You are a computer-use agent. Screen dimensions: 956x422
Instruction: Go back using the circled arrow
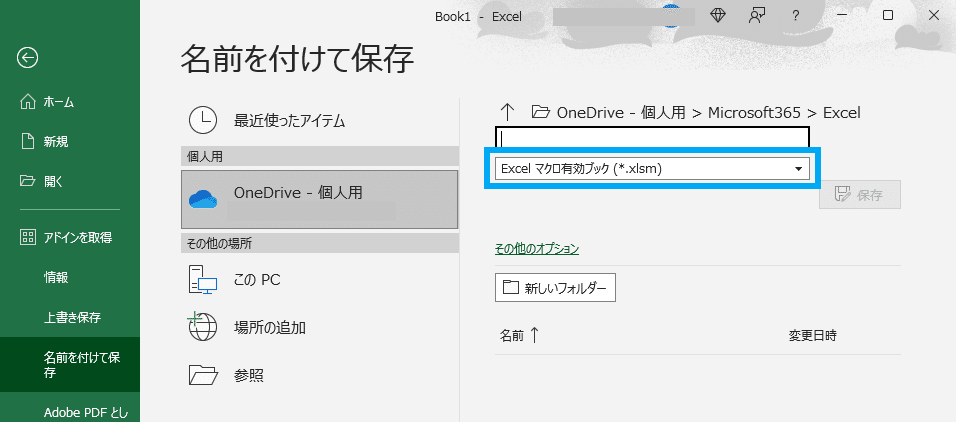pos(28,58)
